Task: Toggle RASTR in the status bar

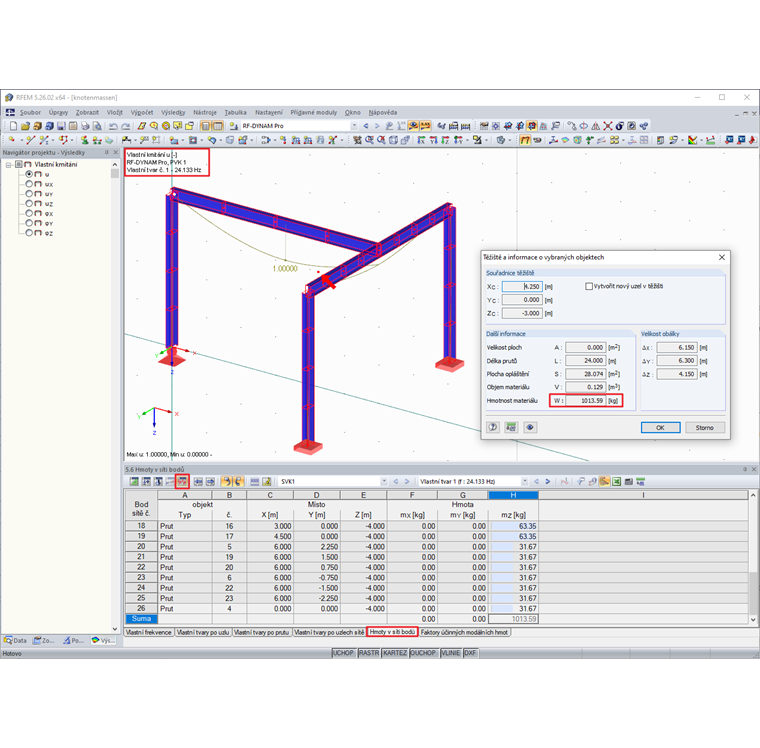Action: [369, 653]
